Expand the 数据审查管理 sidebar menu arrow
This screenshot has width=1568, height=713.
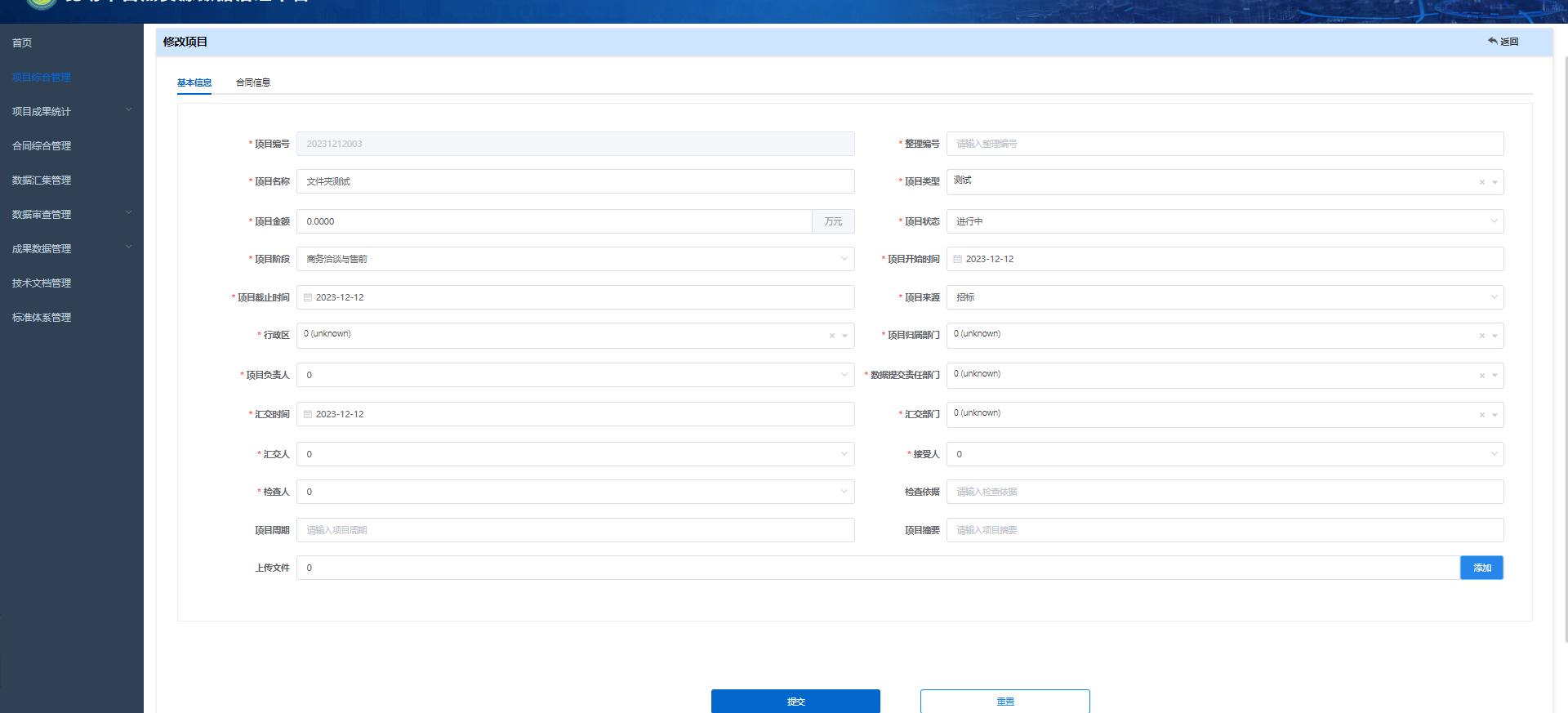[128, 213]
